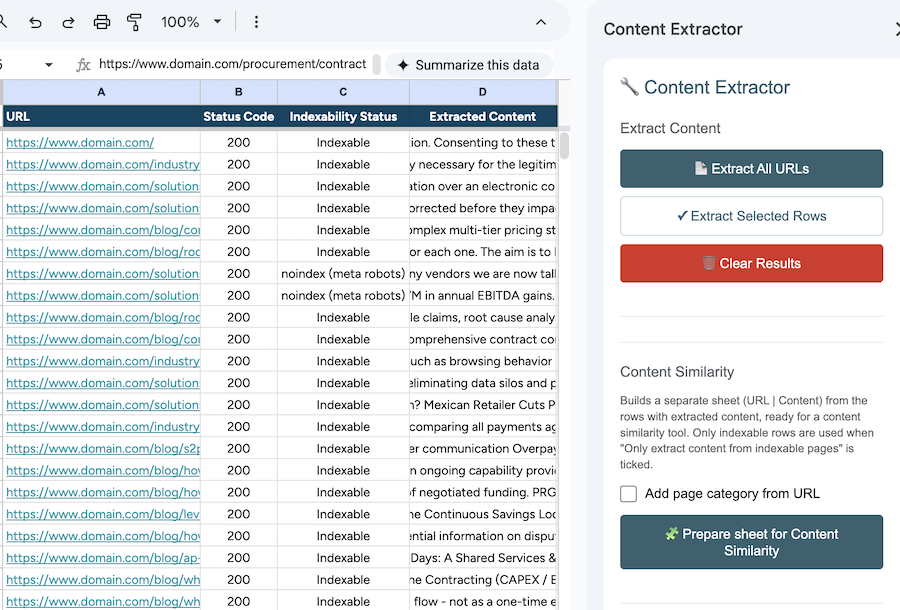Viewport: 900px width, 610px height.
Task: Select cell '? Mexican Retailer Cuts P'
Action: click(483, 405)
